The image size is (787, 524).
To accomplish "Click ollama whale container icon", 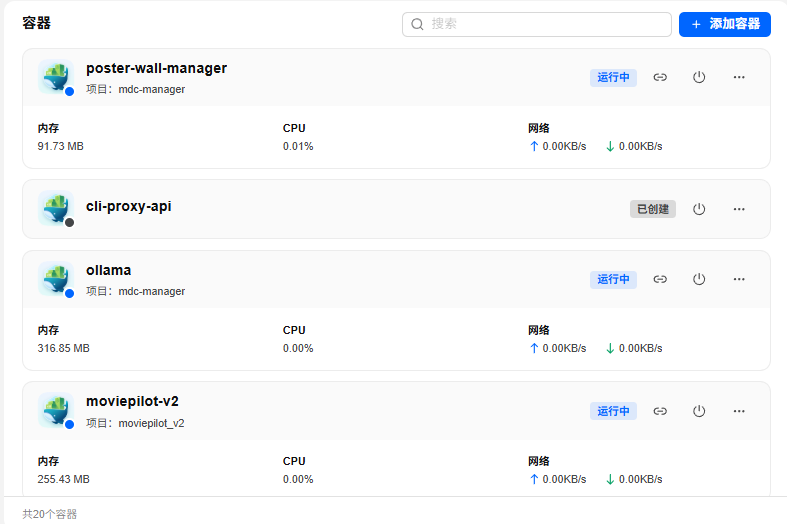I will (56, 279).
